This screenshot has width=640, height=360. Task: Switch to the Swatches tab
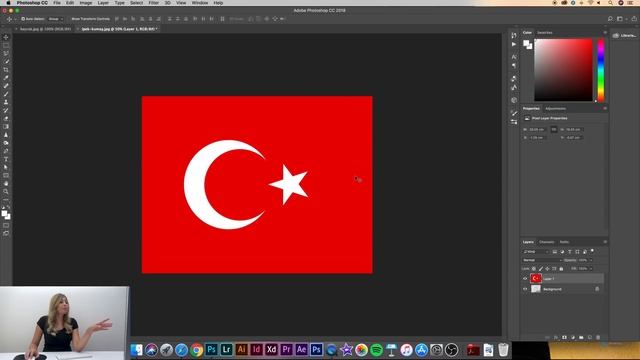pos(544,32)
